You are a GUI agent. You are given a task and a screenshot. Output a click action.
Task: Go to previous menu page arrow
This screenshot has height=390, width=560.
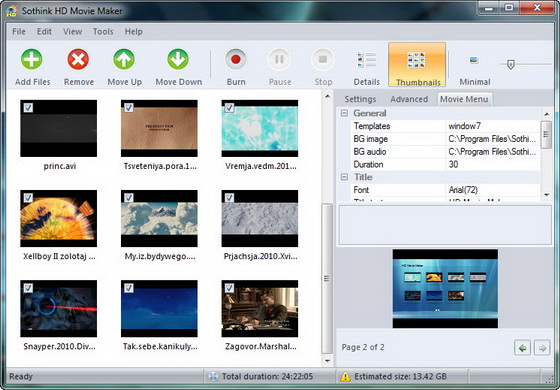tap(522, 348)
